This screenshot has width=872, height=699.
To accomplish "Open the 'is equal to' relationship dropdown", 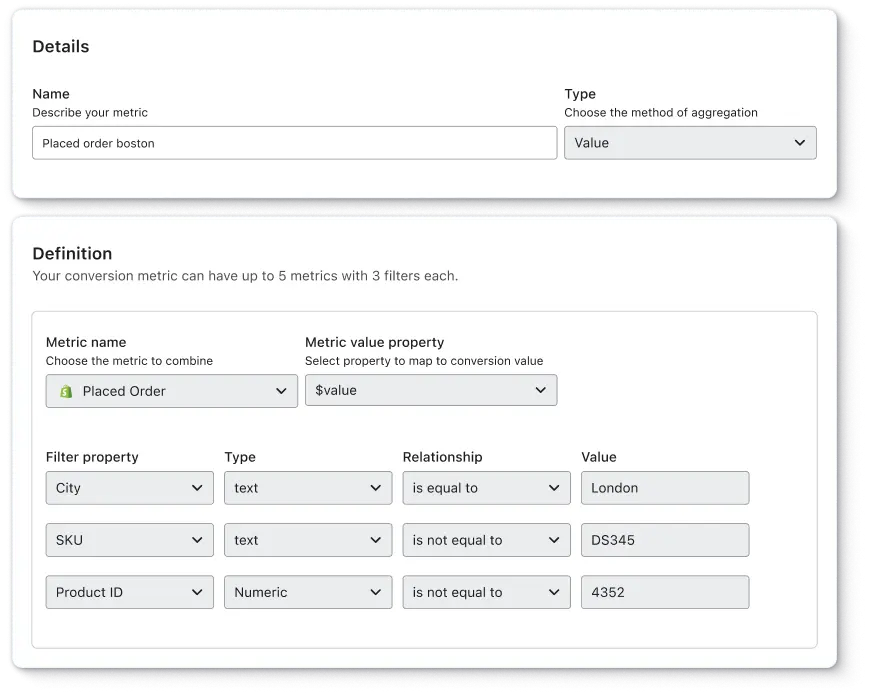I will 487,488.
